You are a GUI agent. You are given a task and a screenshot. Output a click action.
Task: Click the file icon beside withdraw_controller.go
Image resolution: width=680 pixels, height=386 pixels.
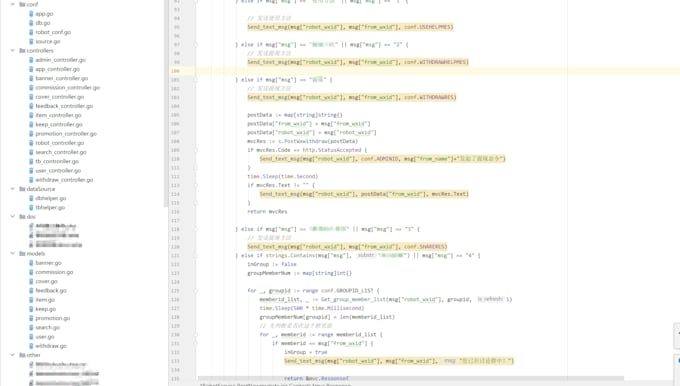click(31, 180)
